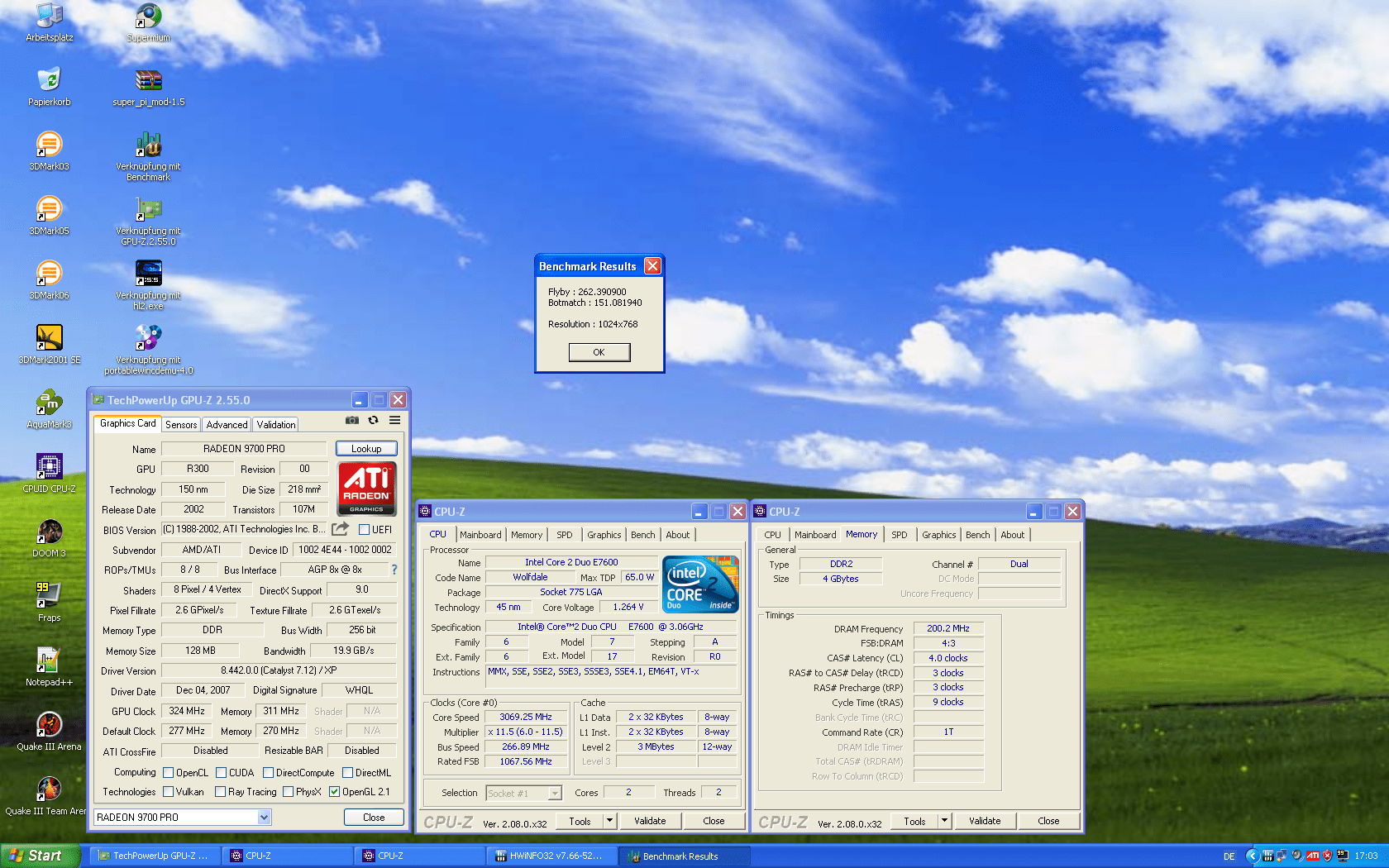The width and height of the screenshot is (1389, 868).
Task: Open the SPD tab in the CPU-Z Memory window
Action: 900,535
